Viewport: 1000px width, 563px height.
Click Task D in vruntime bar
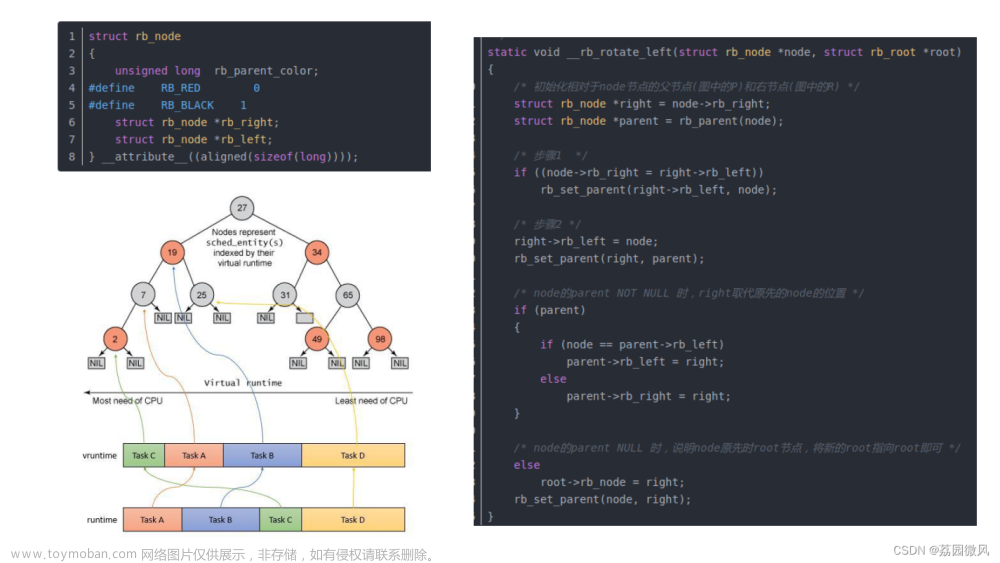point(353,455)
